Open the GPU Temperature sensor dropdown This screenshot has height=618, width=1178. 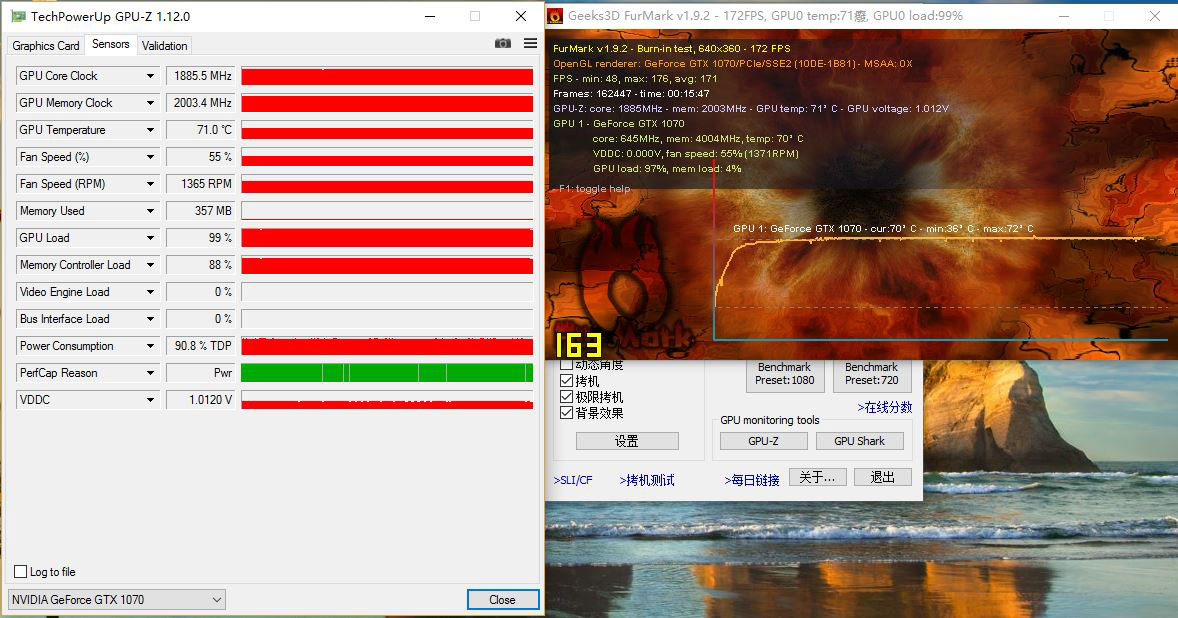pyautogui.click(x=150, y=130)
